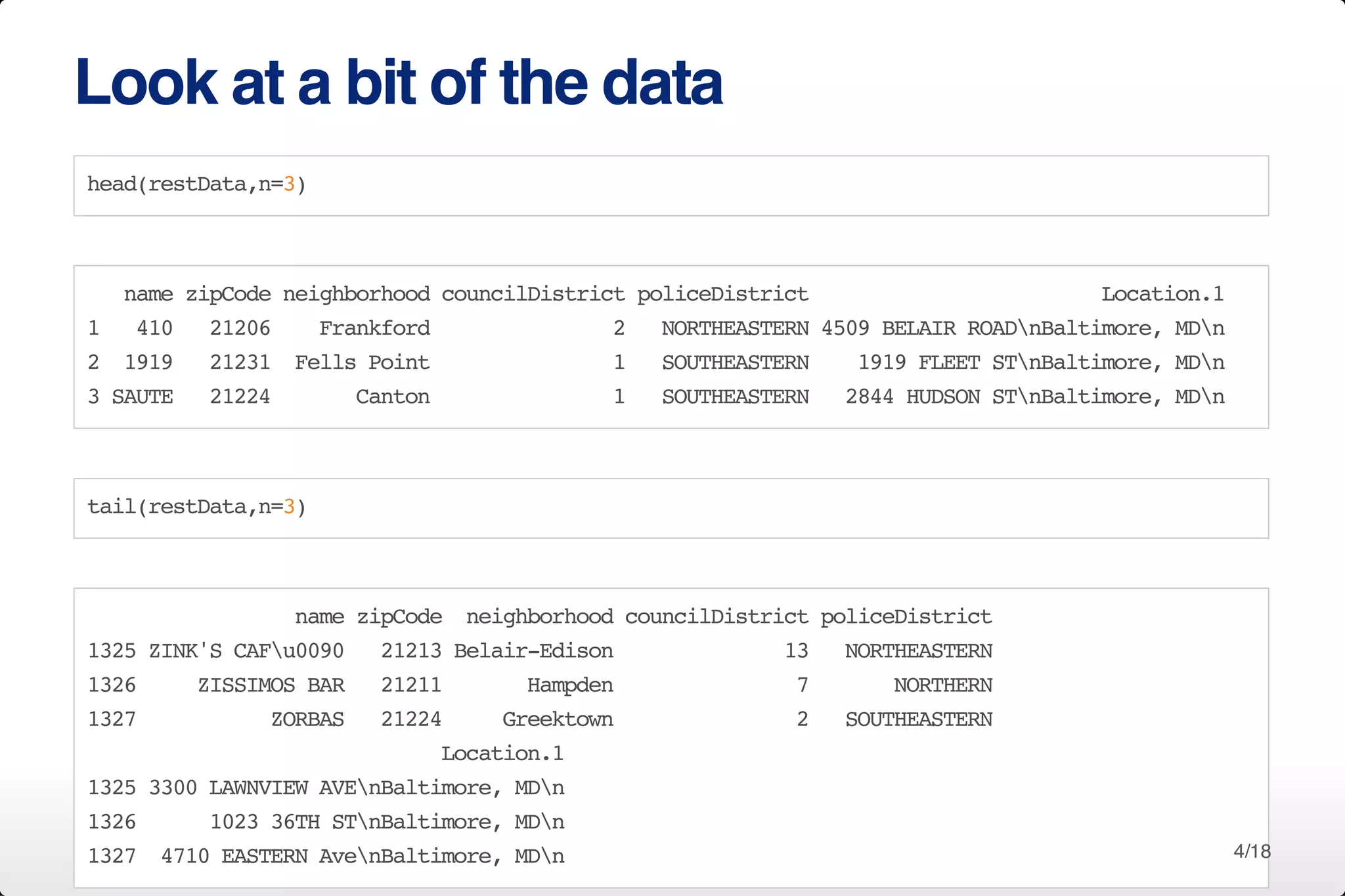Image resolution: width=1345 pixels, height=896 pixels.
Task: Click '1919 FLEET ST' location text
Action: click(937, 362)
